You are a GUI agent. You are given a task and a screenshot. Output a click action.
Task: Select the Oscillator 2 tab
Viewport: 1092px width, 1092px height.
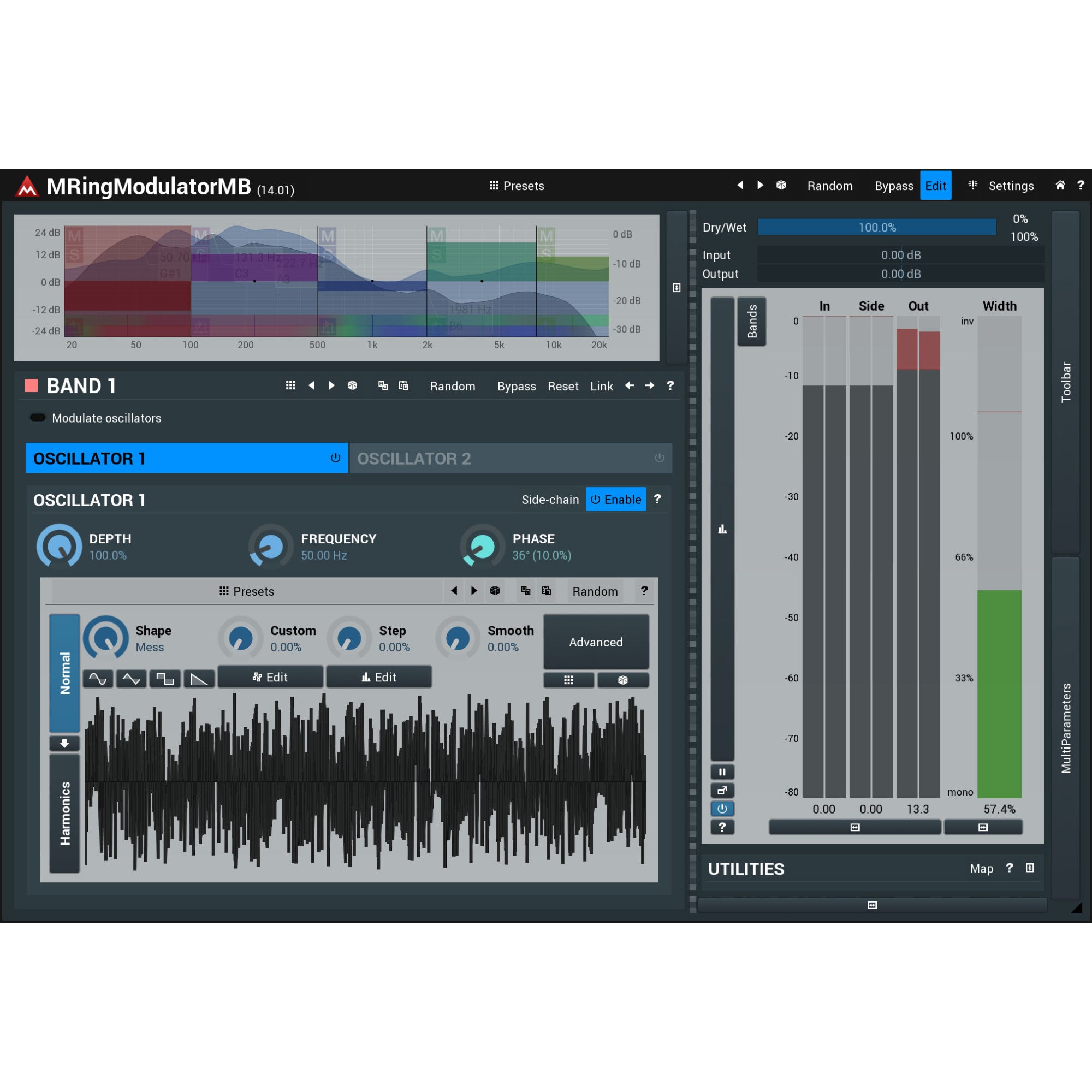tap(511, 458)
